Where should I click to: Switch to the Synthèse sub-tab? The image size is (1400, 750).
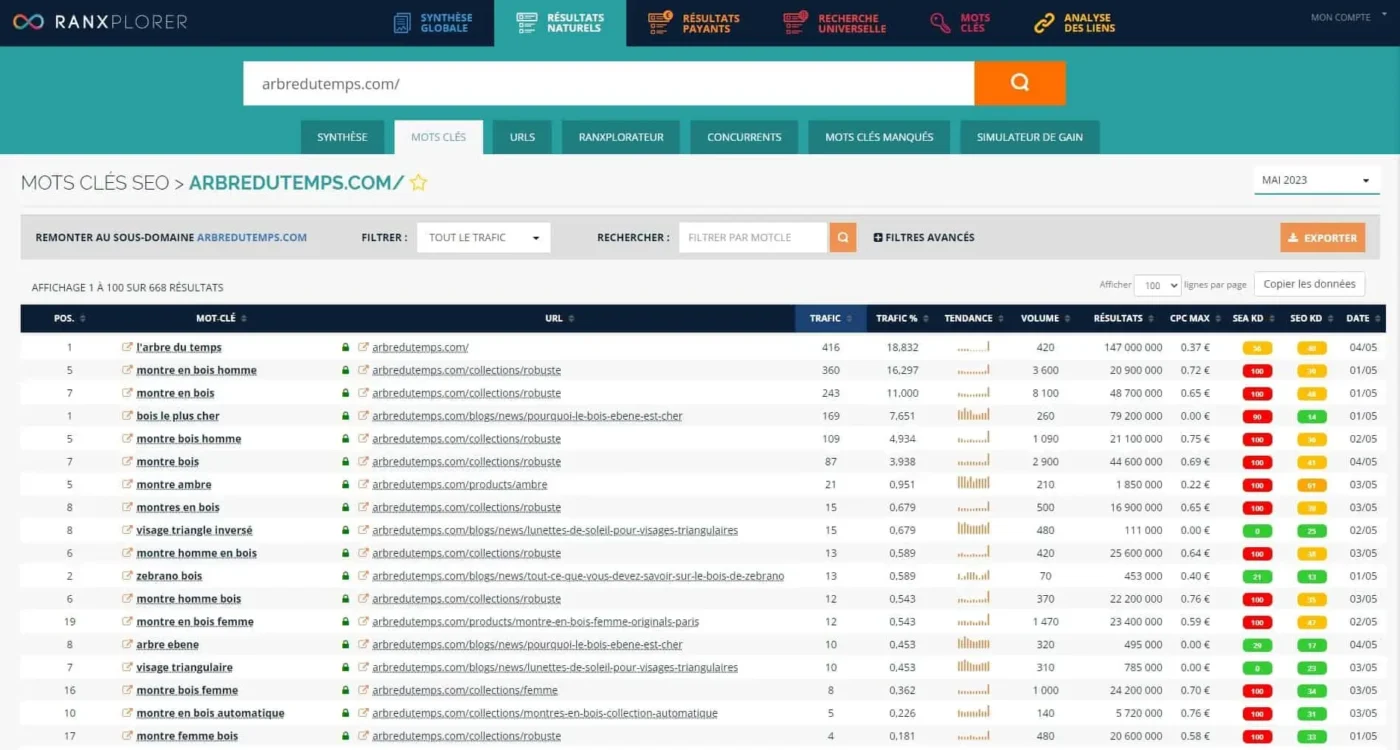(342, 137)
